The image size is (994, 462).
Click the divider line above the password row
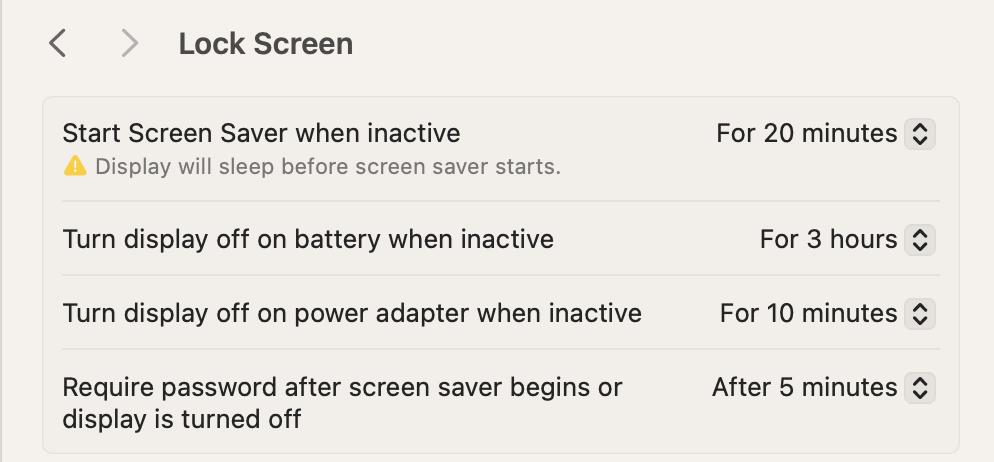coord(500,349)
